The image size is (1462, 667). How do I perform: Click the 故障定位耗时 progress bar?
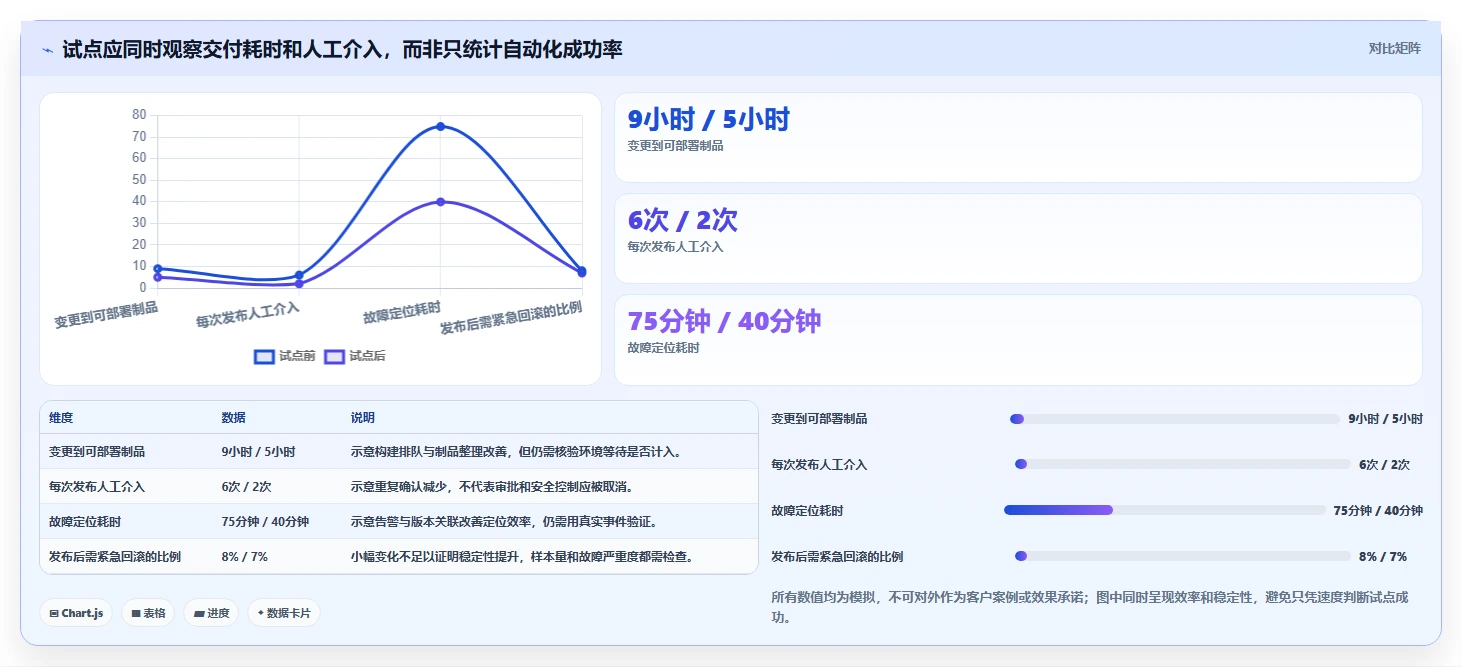tap(1164, 510)
